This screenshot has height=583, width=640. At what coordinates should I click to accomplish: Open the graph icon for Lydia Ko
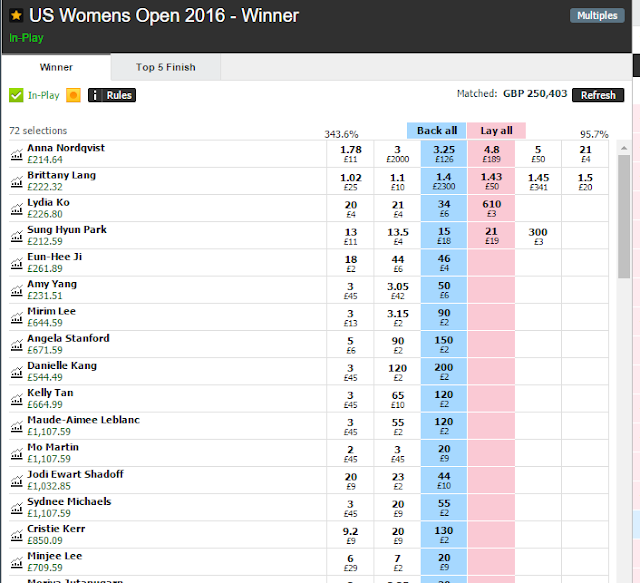click(17, 209)
